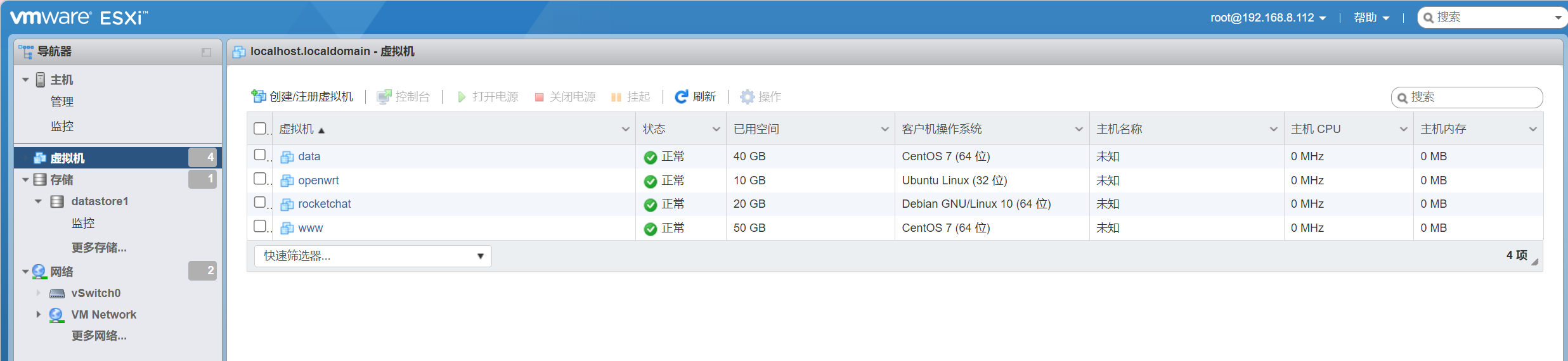Click the networking globe icon in navigator
1568x361 pixels.
point(39,272)
